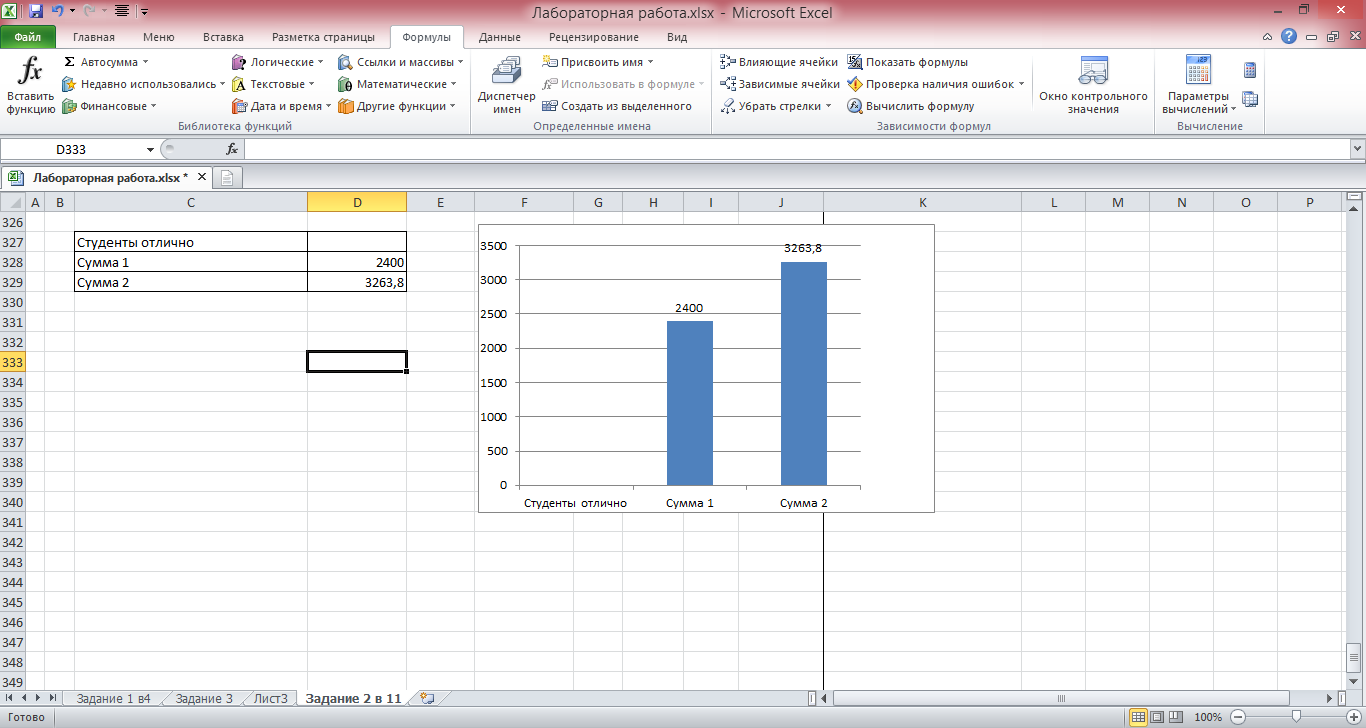Screen dimensions: 1366x728
Task: Click zoom out minus button
Action: point(1239,717)
